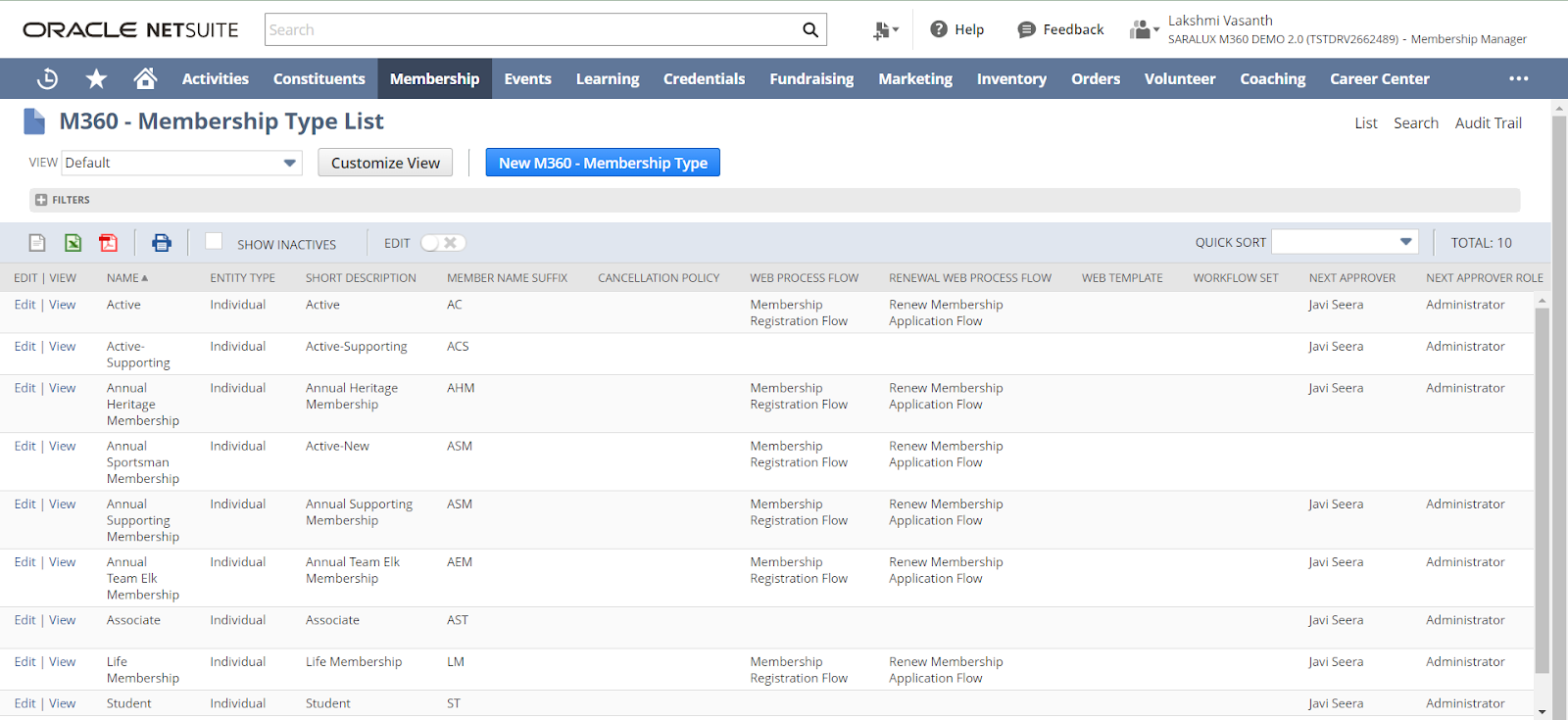Export list to Excel icon

click(73, 243)
